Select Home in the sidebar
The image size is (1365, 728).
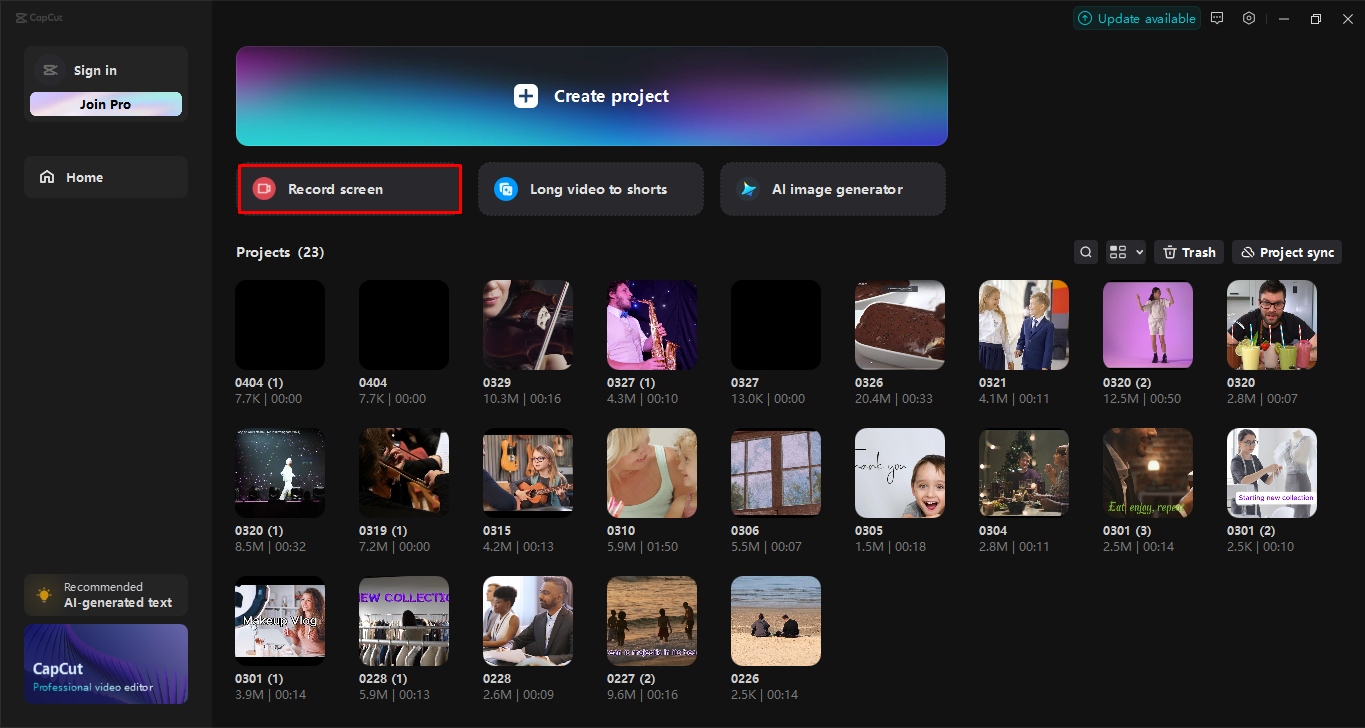(x=105, y=176)
